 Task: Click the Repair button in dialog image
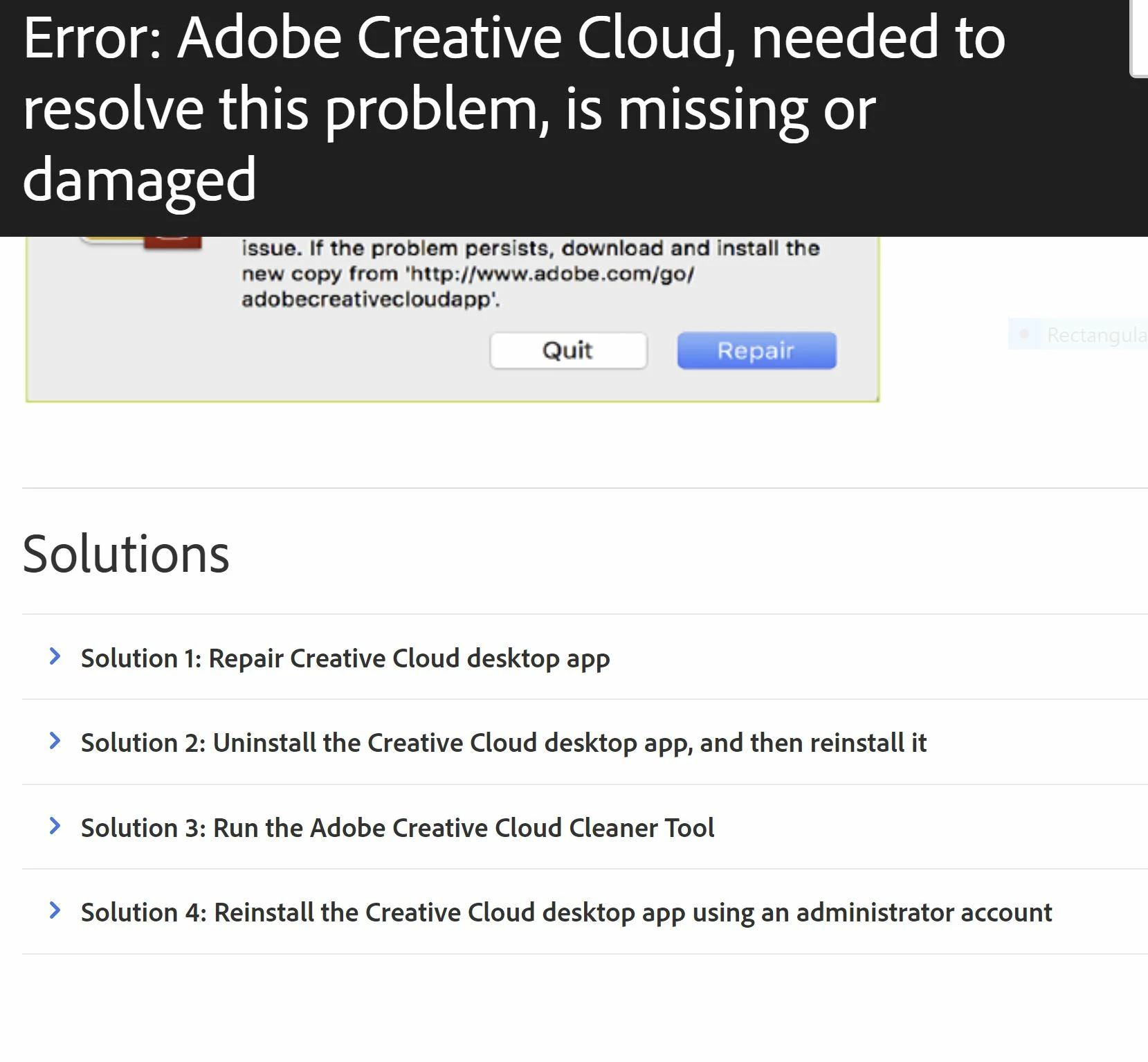756,350
